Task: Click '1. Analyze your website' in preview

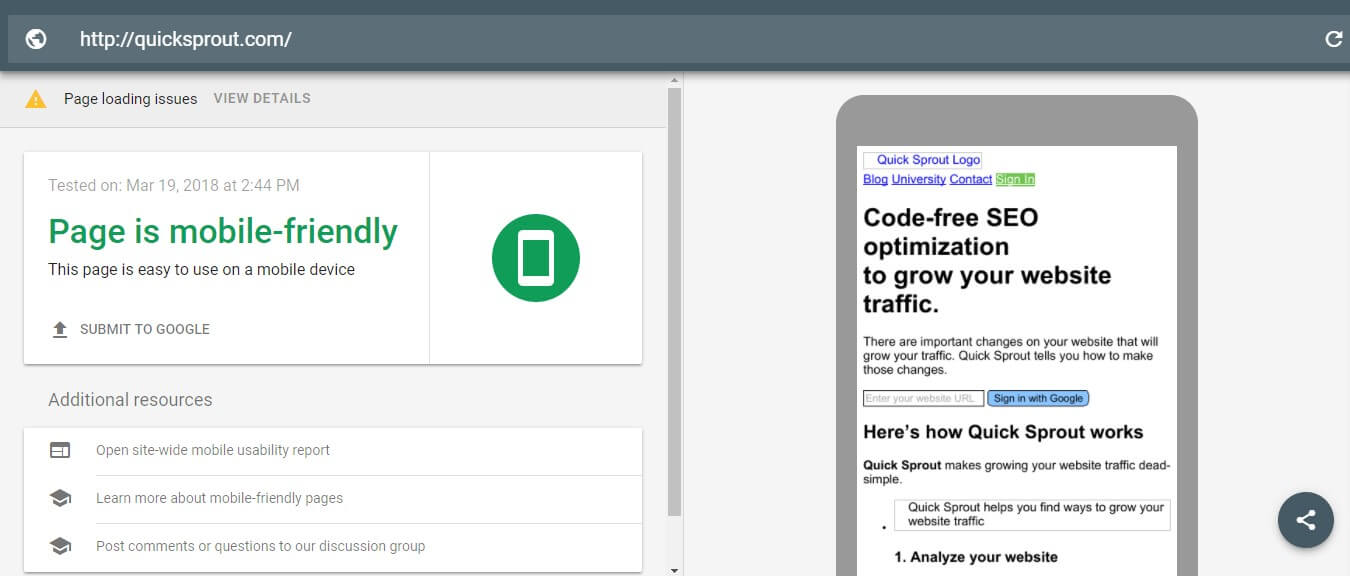Action: click(976, 557)
